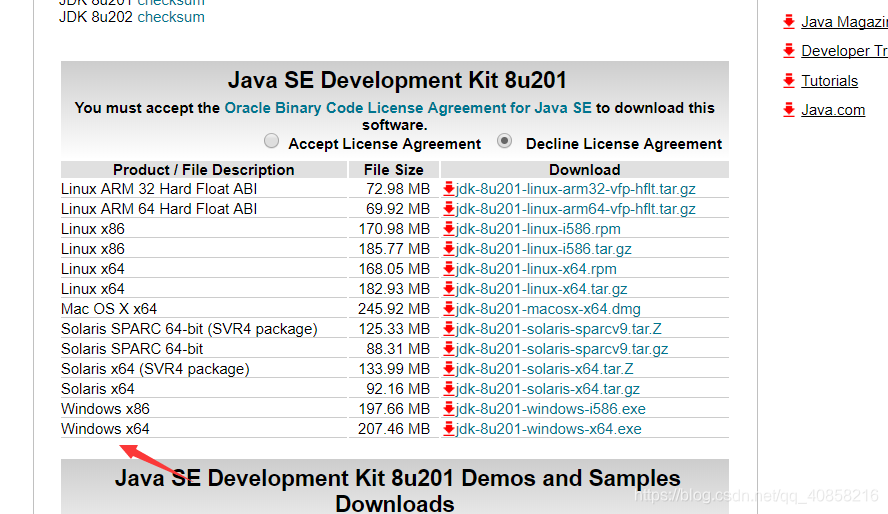Click 197.66 MB file size cell
Screen dimensions: 888x514
coord(394,409)
